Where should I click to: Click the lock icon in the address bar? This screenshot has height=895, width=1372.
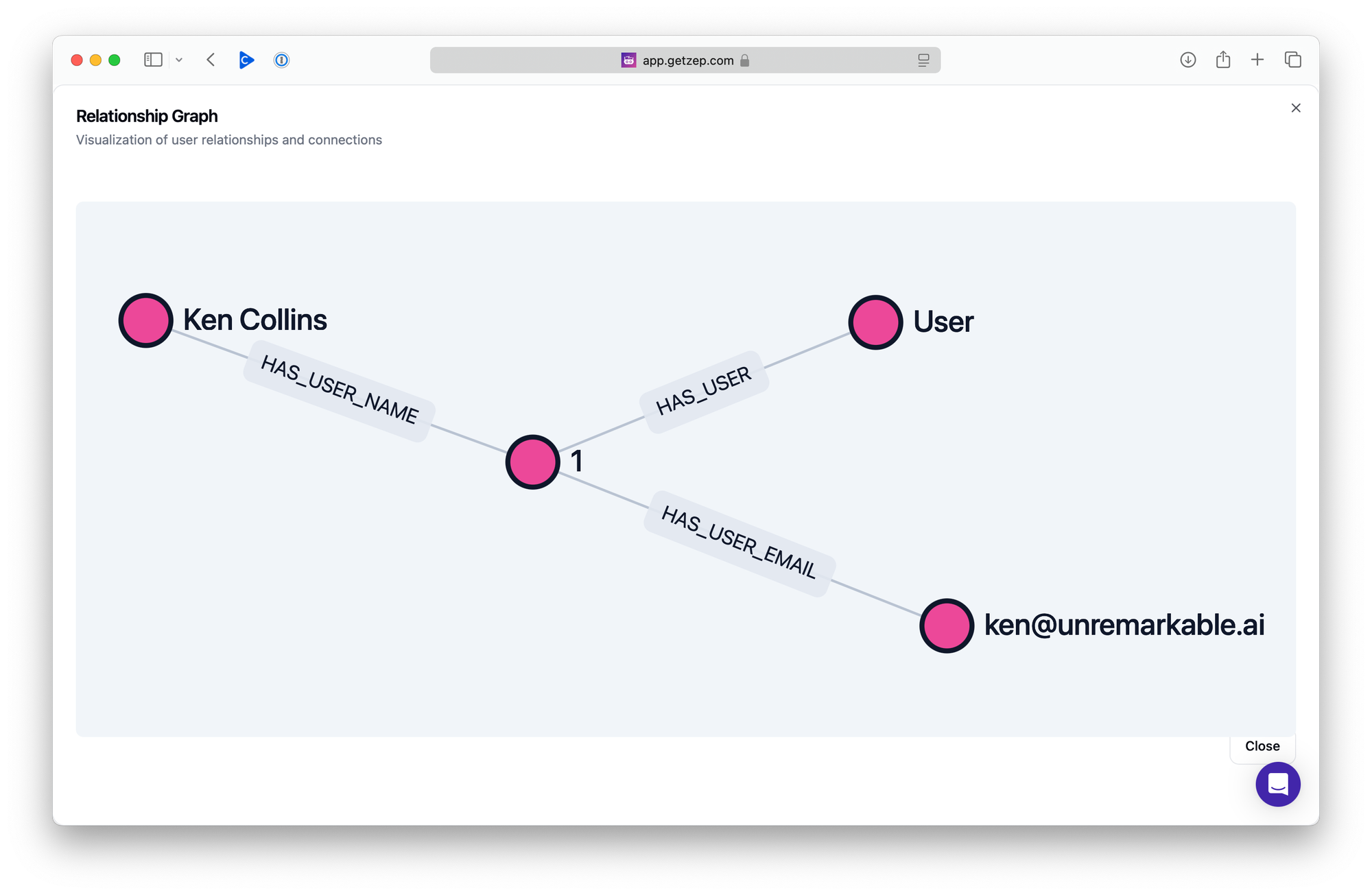(745, 60)
